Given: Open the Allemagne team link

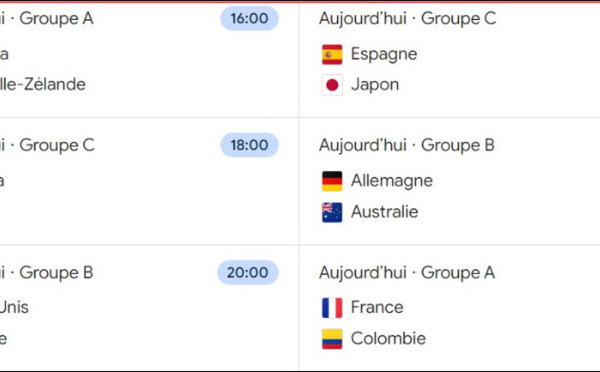Looking at the screenshot, I should coord(392,181).
